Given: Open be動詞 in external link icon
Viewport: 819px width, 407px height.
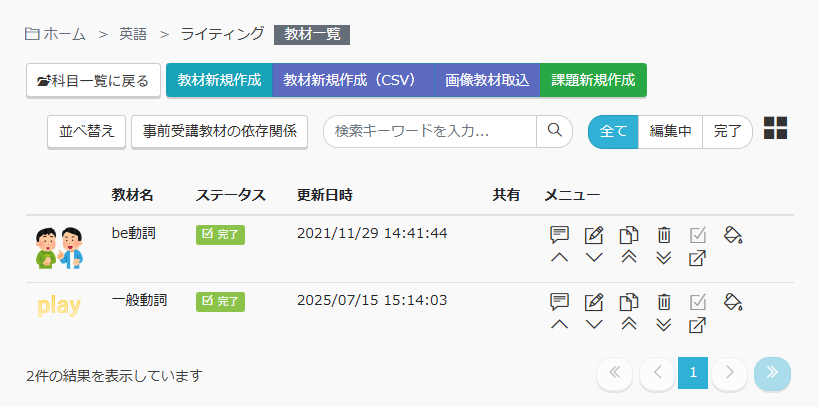Looking at the screenshot, I should pos(698,259).
